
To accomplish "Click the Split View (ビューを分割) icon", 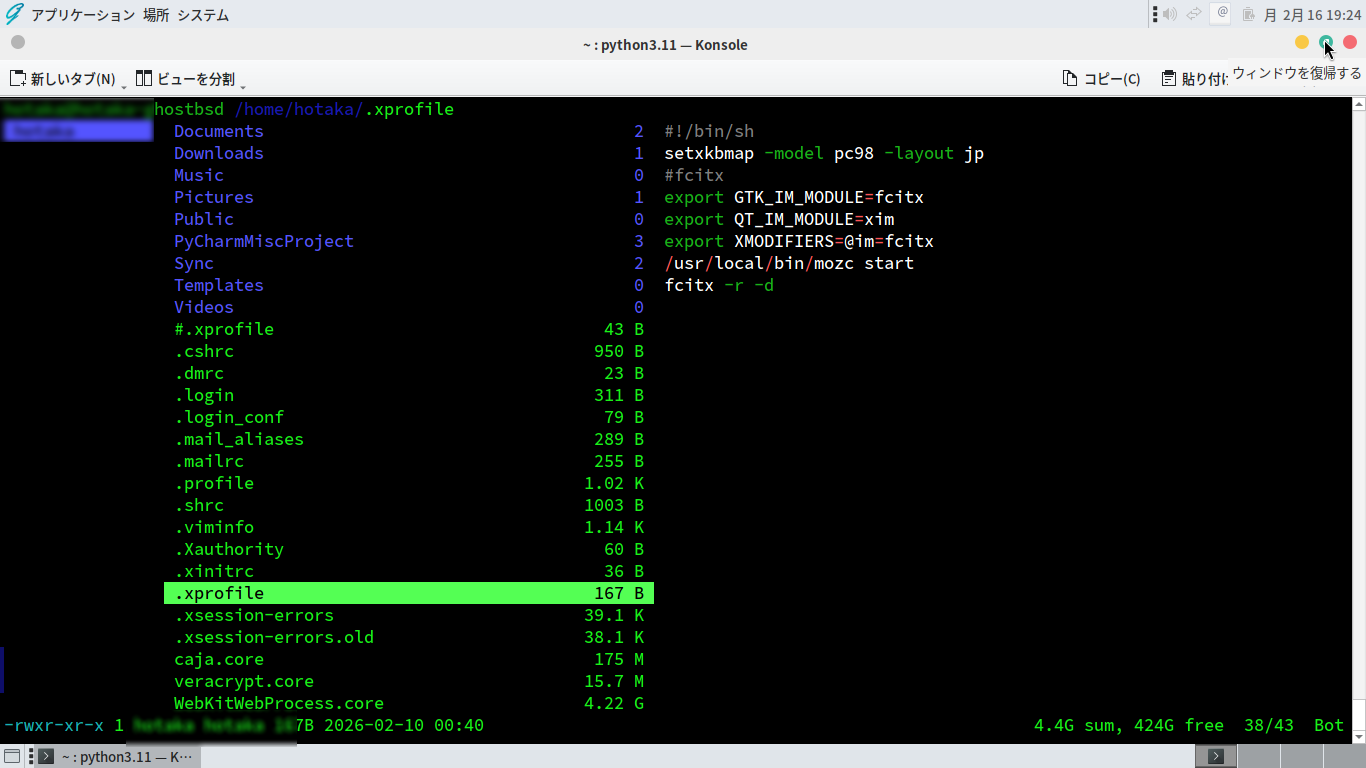I will [144, 78].
